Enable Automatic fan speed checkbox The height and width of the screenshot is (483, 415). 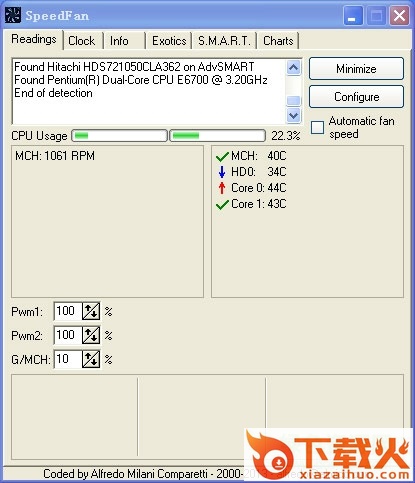tap(317, 127)
